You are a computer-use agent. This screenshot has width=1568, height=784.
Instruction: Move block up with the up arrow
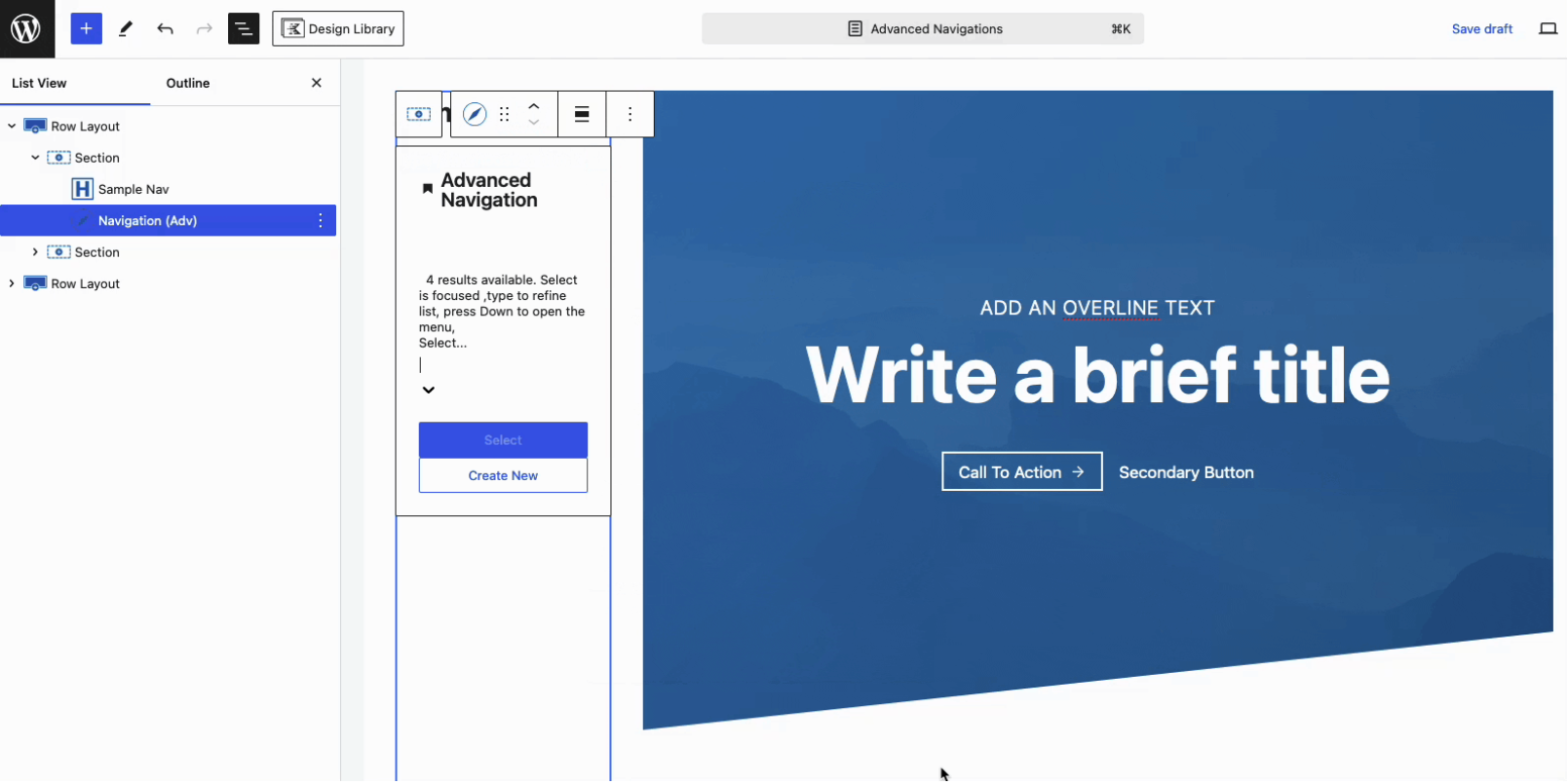click(x=534, y=106)
